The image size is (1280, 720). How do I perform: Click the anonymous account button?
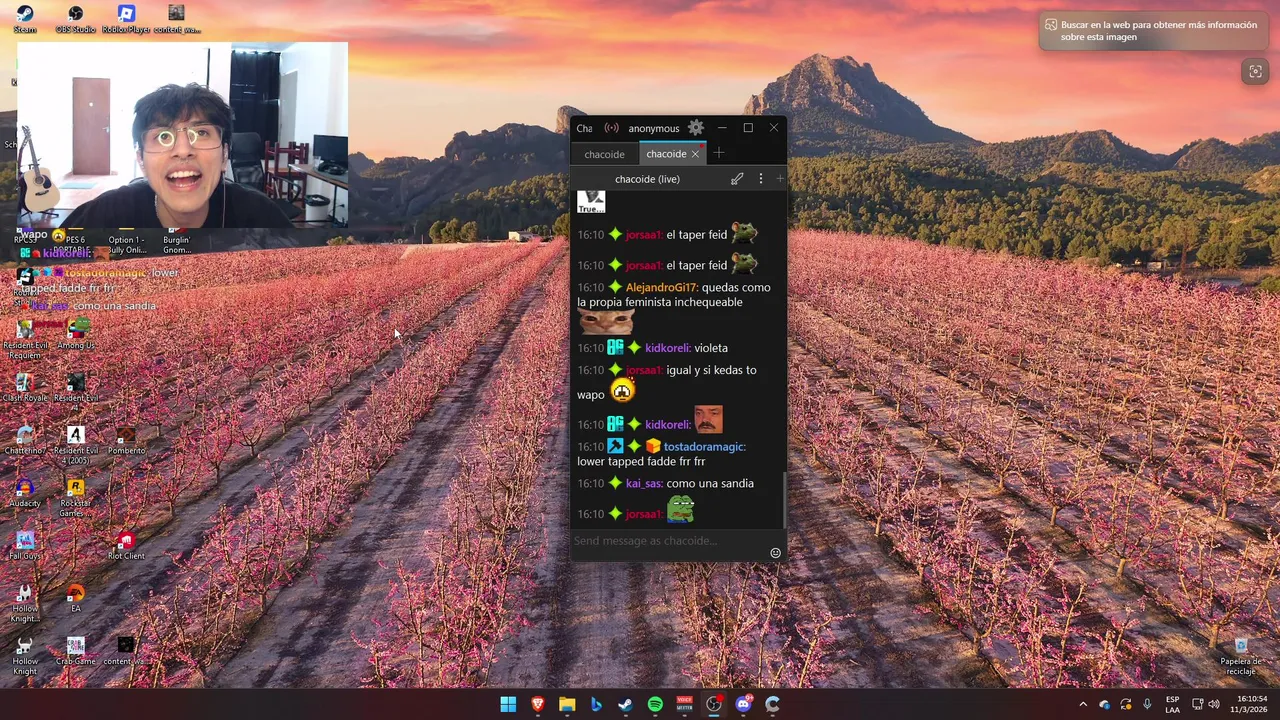pyautogui.click(x=654, y=128)
